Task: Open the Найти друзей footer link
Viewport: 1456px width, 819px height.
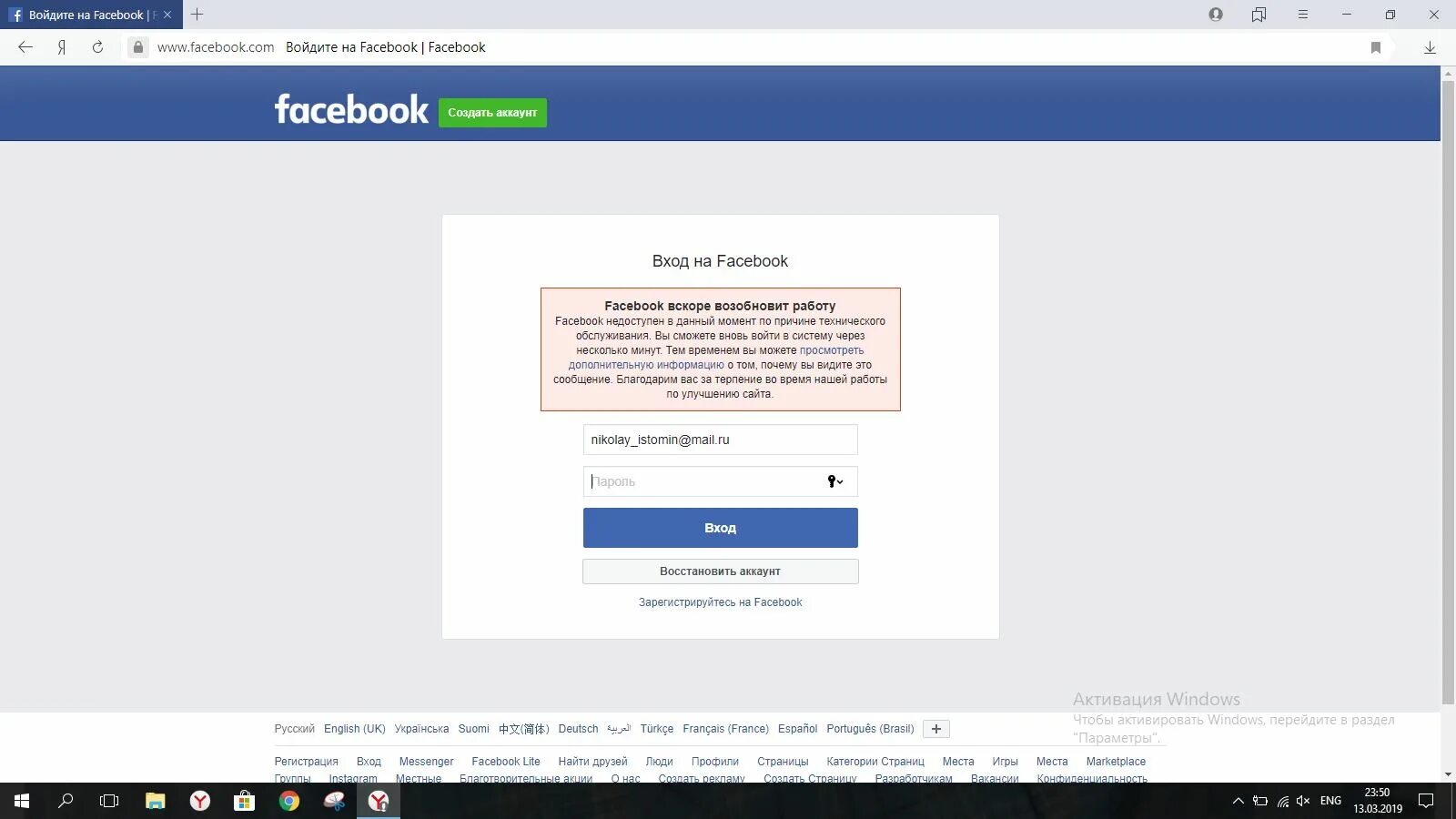Action: (x=592, y=762)
